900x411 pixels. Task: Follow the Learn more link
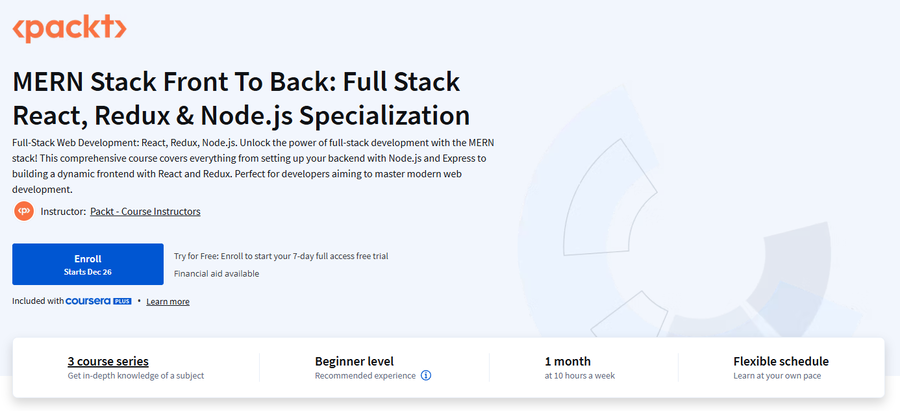168,301
